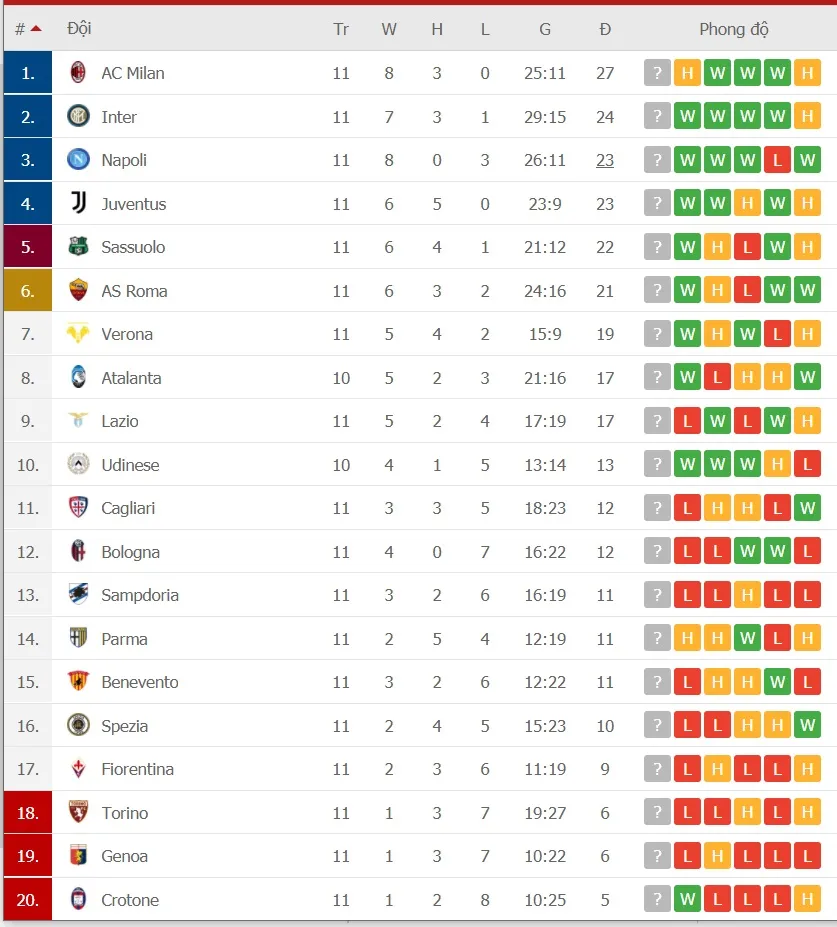Screen dimensions: 837x927
Task: Open Napoli's underlined 23 points link
Action: click(x=605, y=159)
